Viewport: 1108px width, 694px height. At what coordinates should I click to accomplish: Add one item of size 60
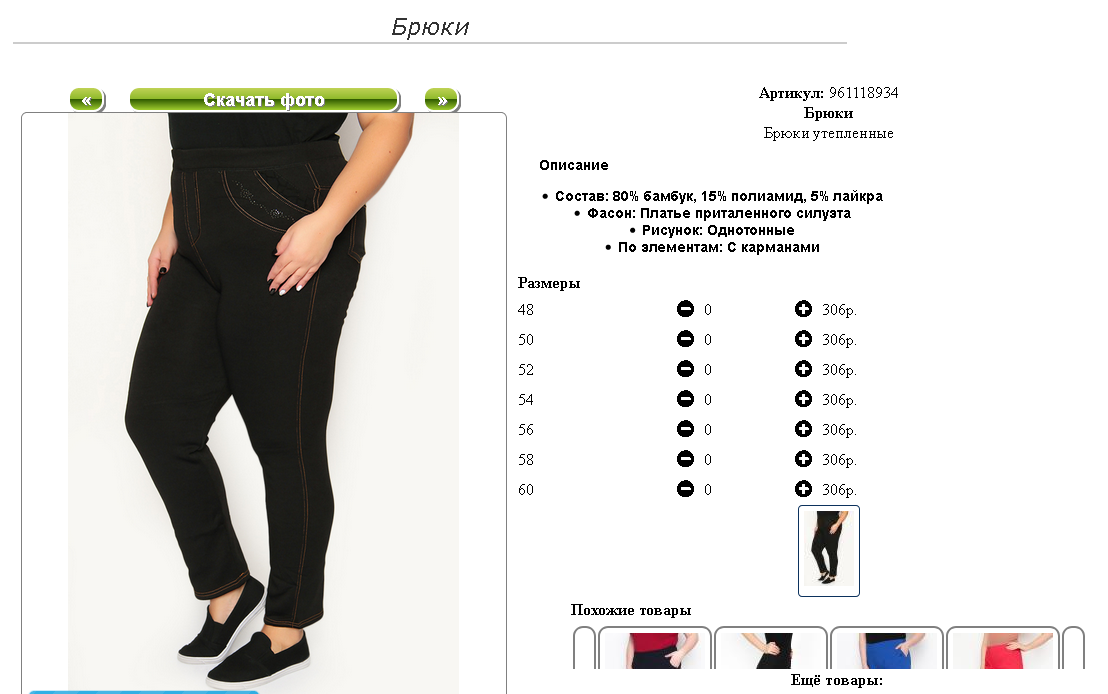pos(803,489)
